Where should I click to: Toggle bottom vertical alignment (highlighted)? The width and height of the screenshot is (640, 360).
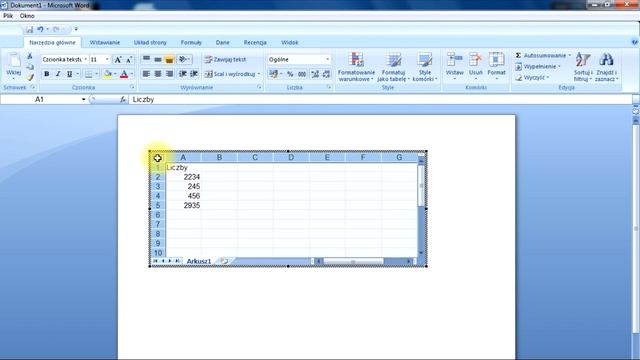point(169,60)
